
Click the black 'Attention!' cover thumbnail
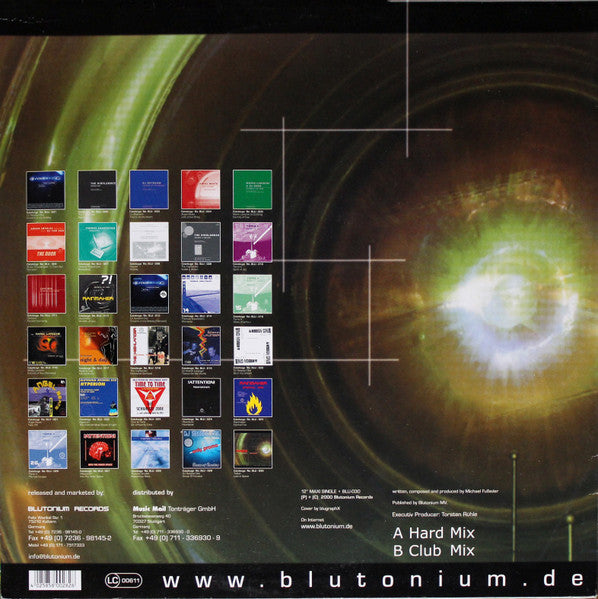pos(201,398)
